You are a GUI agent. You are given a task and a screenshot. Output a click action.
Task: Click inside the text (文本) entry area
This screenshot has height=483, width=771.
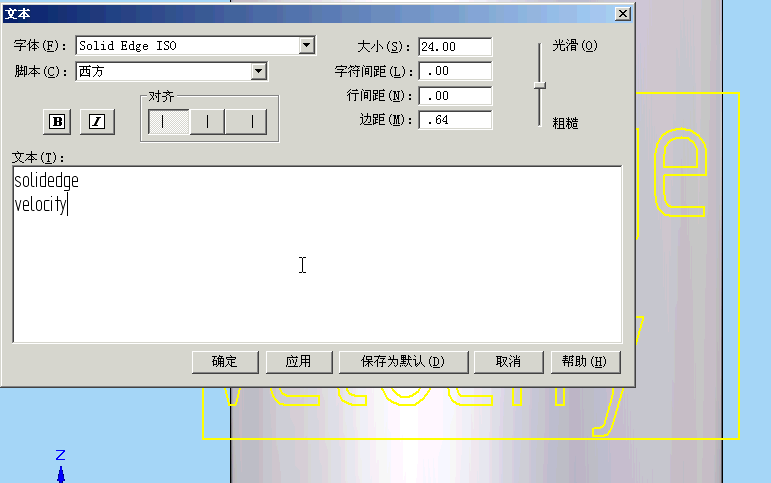[317, 254]
